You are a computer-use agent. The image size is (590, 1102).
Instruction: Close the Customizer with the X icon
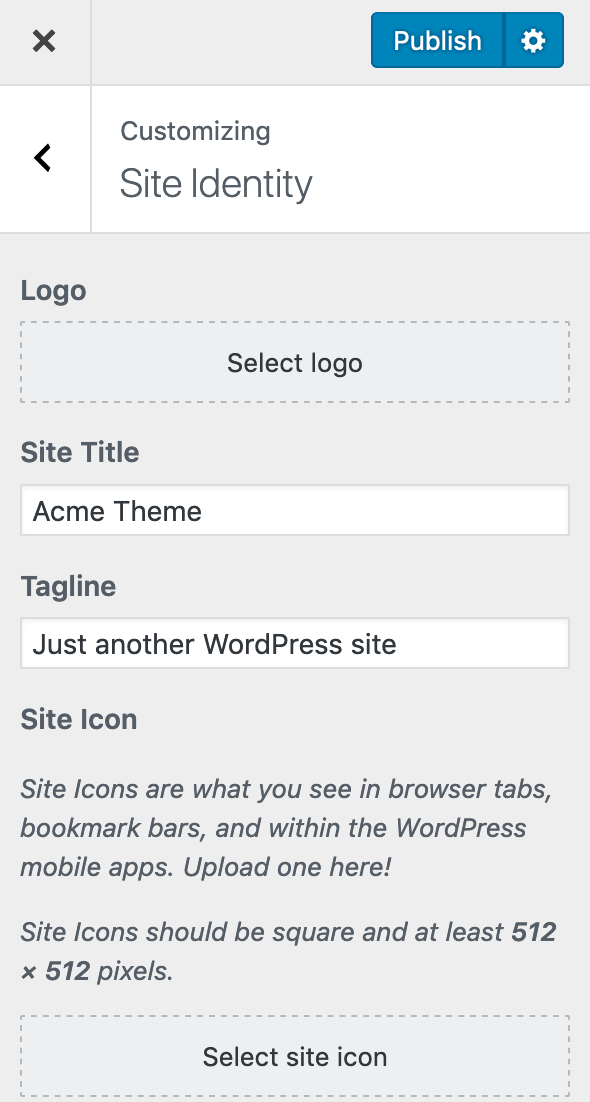tap(44, 41)
